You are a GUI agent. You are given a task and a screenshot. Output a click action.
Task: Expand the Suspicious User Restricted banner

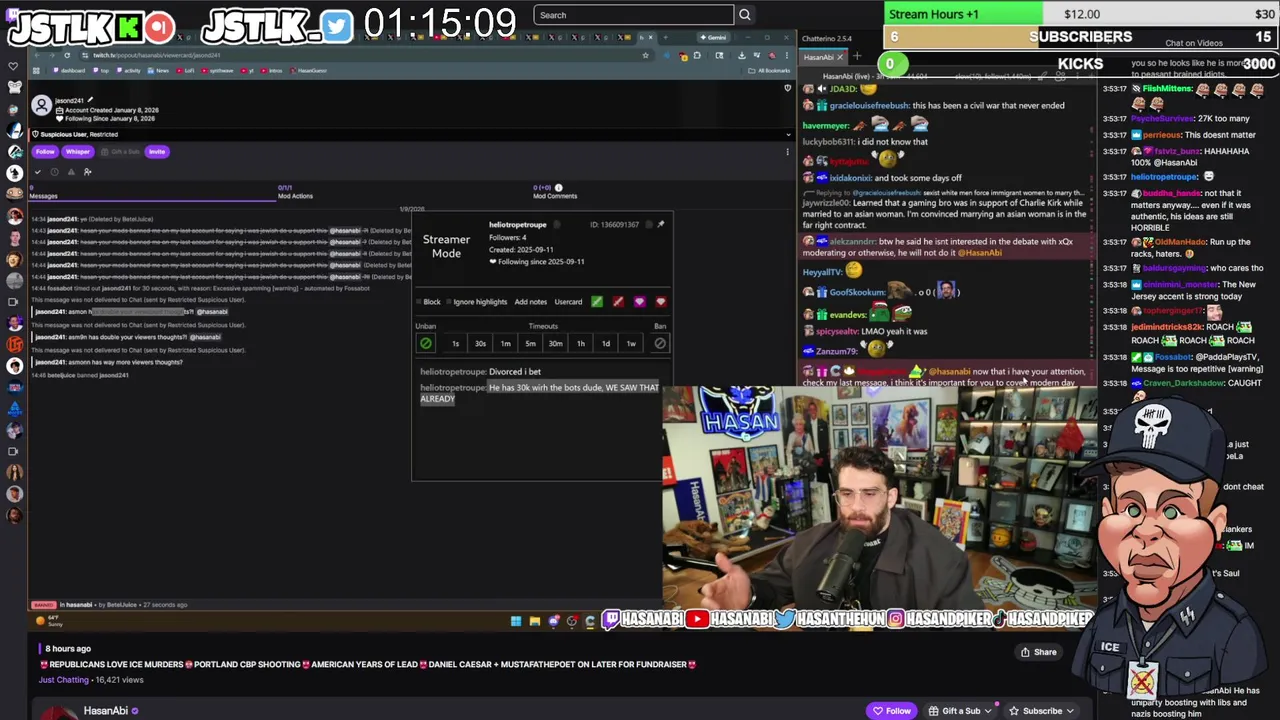point(787,134)
